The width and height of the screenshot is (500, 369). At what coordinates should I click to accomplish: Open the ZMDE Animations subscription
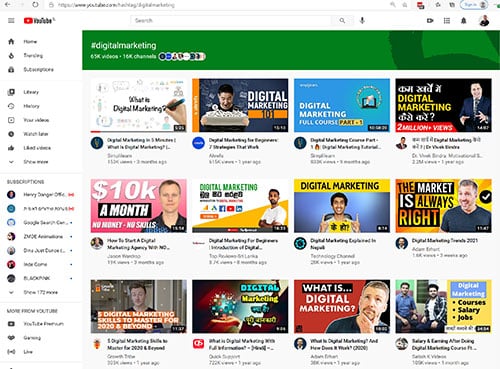pyautogui.click(x=41, y=237)
